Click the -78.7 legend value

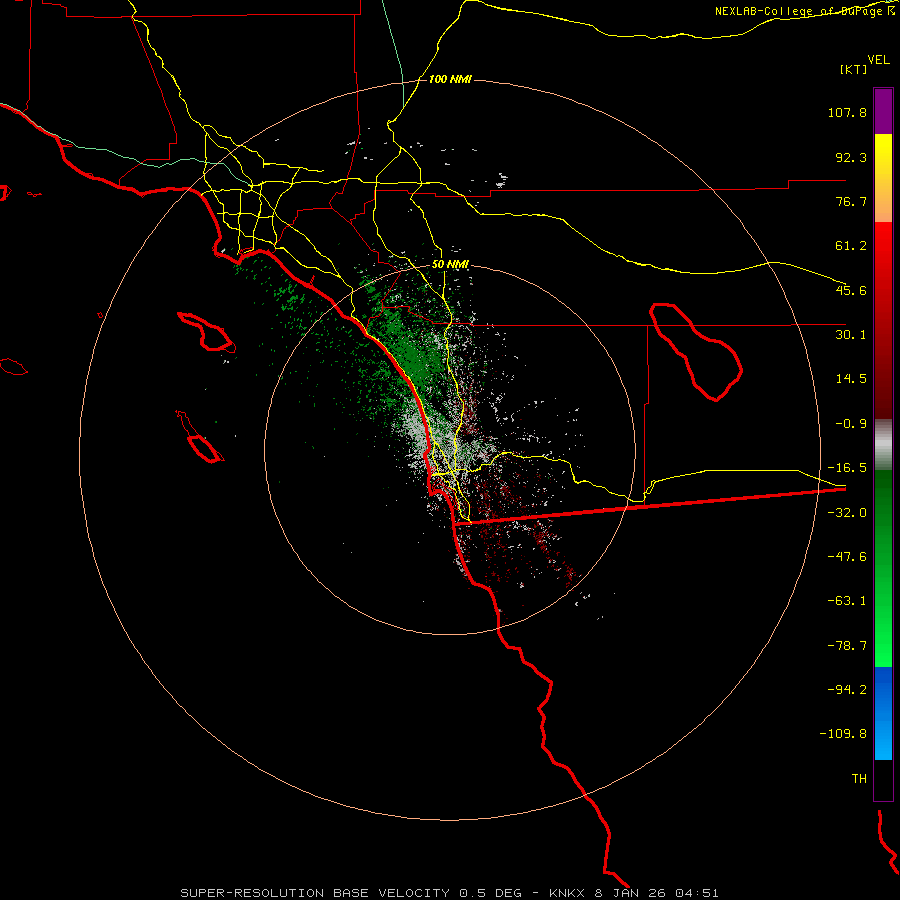[x=847, y=646]
